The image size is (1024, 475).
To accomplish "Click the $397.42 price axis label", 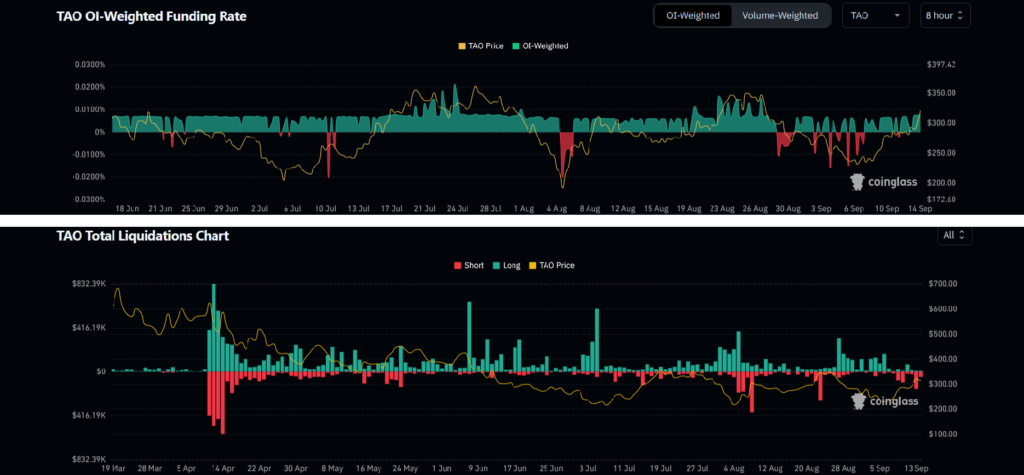I will (x=941, y=65).
